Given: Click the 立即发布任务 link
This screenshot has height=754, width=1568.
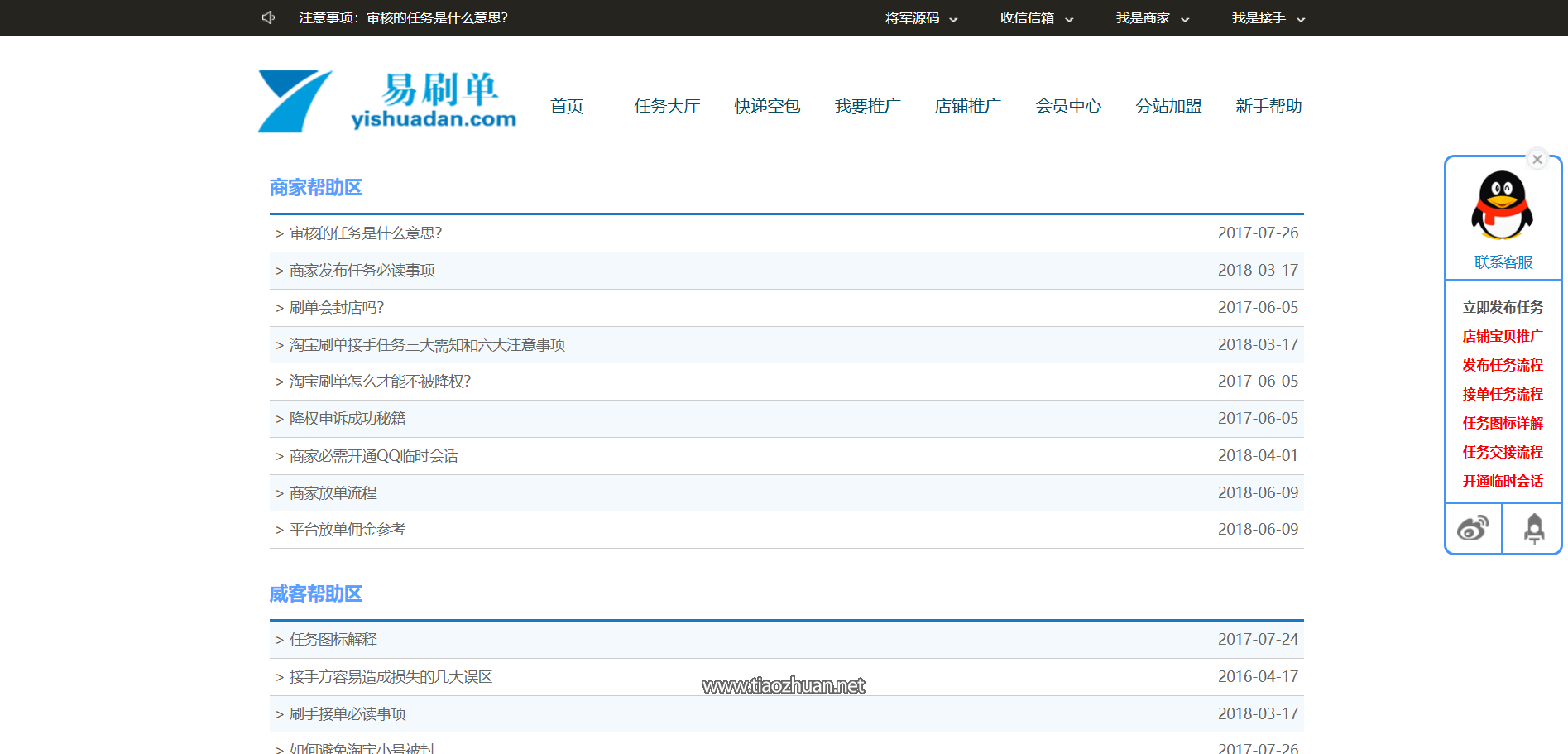Looking at the screenshot, I should 1503,307.
